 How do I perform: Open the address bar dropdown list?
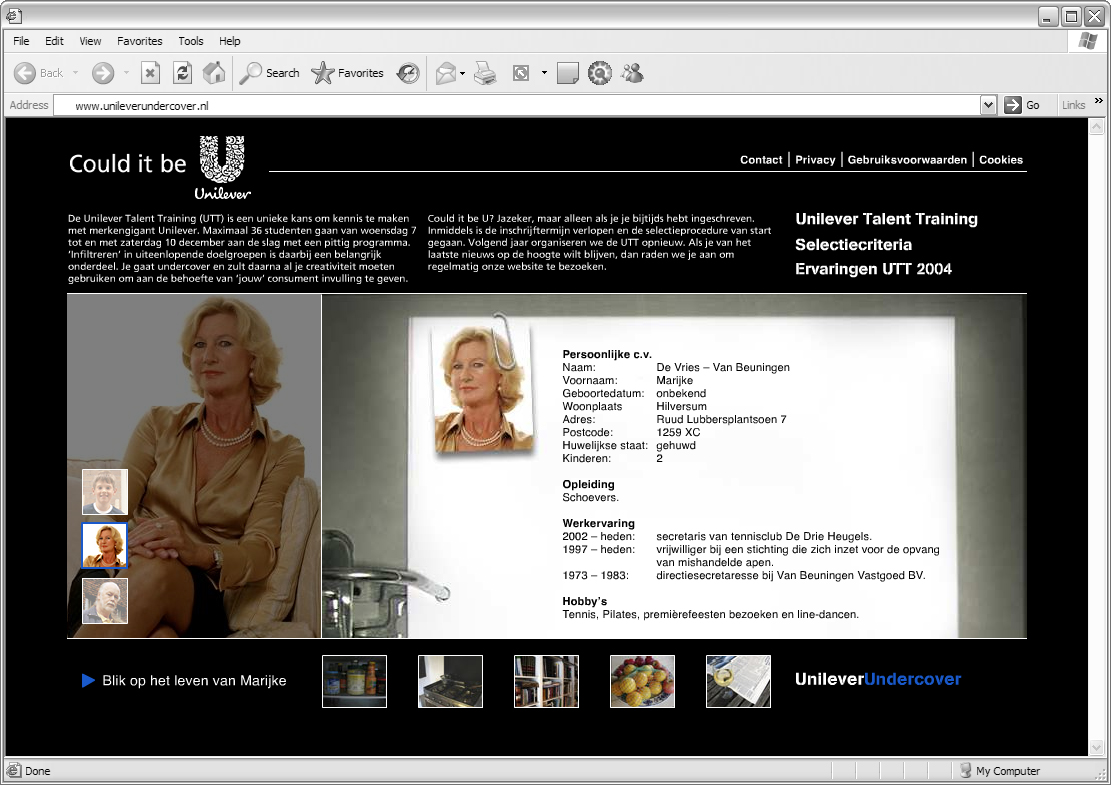988,106
